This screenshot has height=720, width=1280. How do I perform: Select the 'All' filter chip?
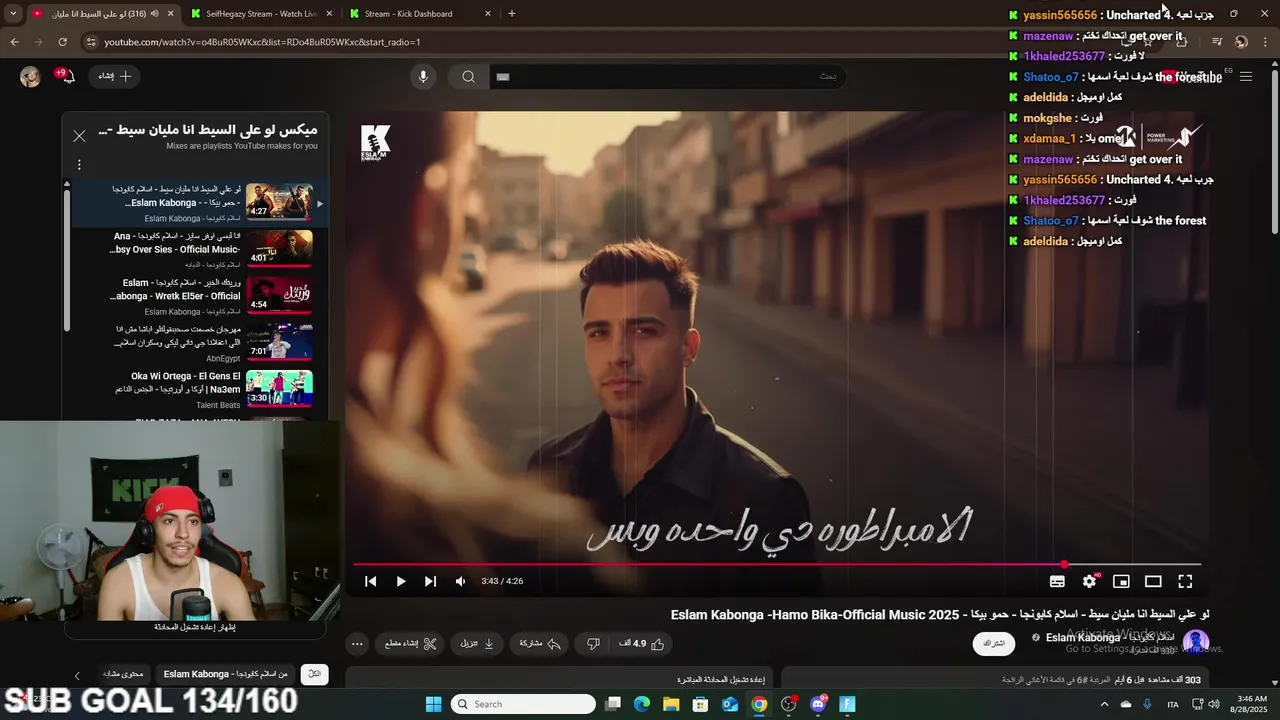pyautogui.click(x=314, y=674)
